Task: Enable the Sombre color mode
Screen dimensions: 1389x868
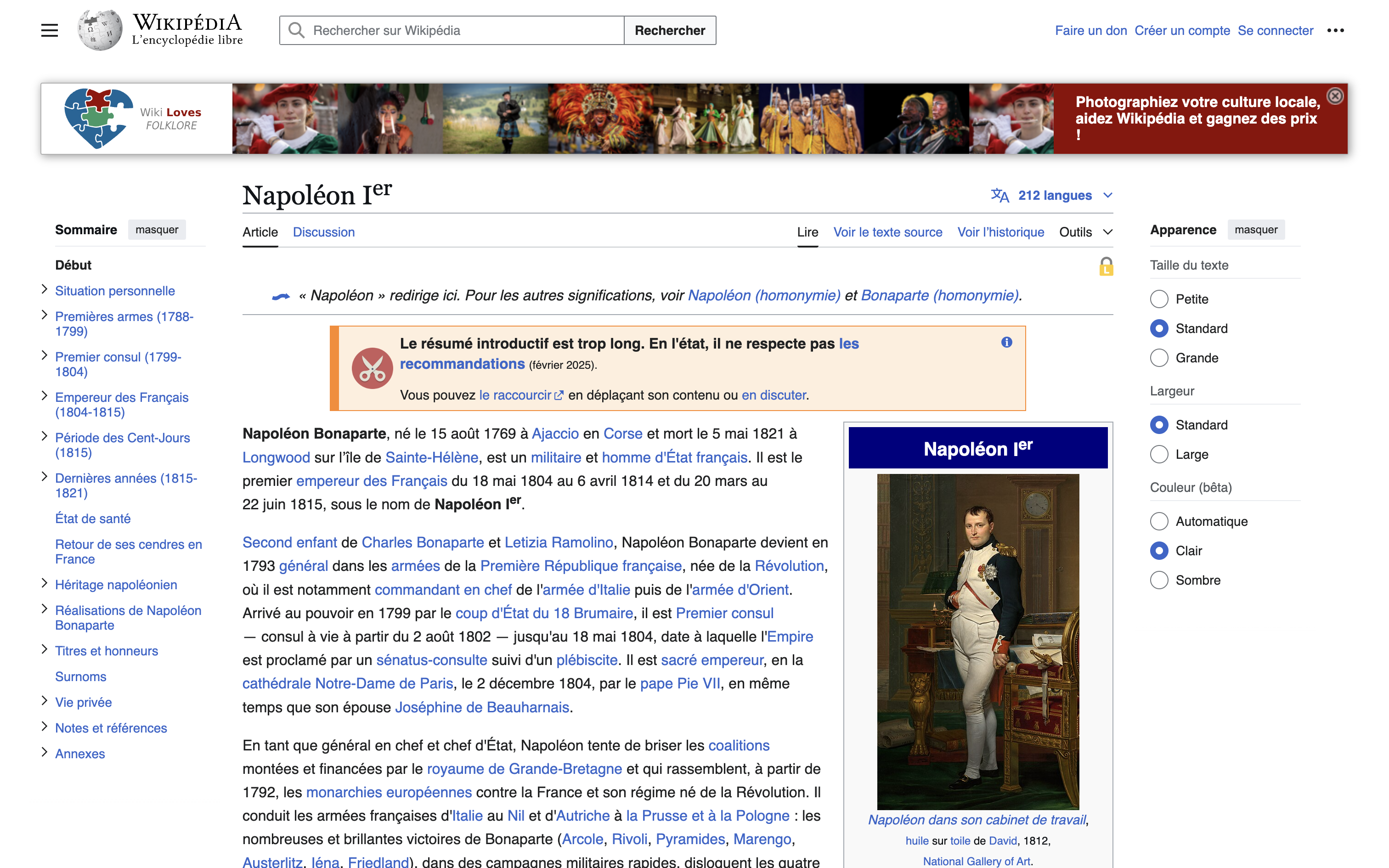Action: pos(1159,580)
